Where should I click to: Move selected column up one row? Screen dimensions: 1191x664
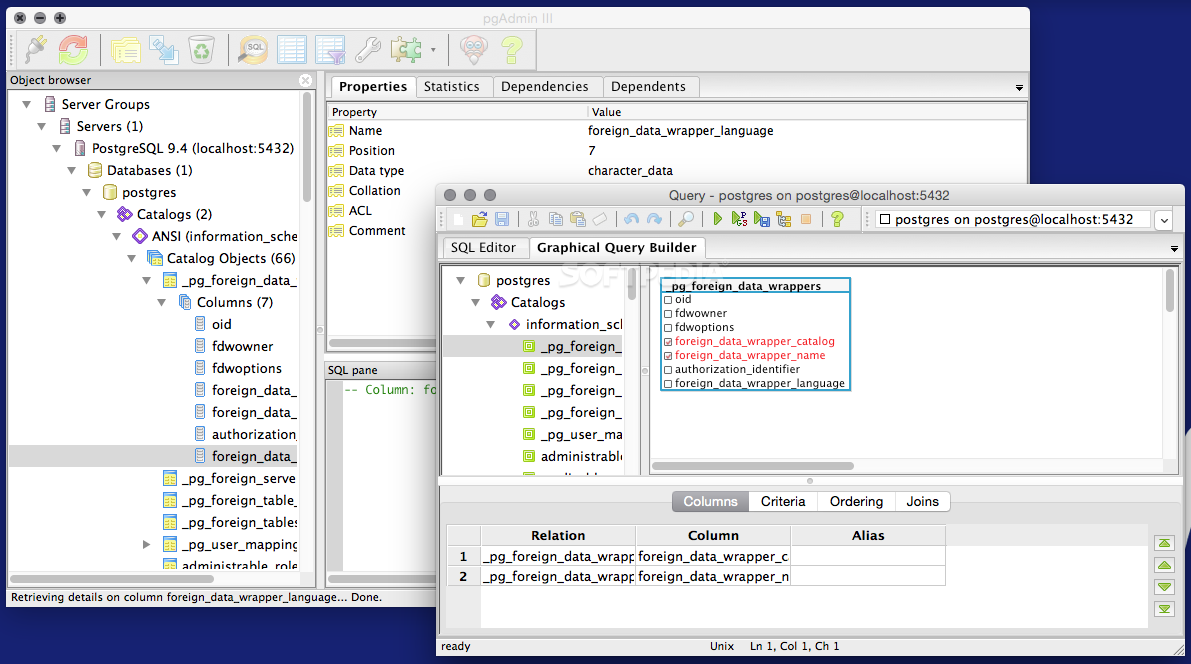click(x=1164, y=565)
